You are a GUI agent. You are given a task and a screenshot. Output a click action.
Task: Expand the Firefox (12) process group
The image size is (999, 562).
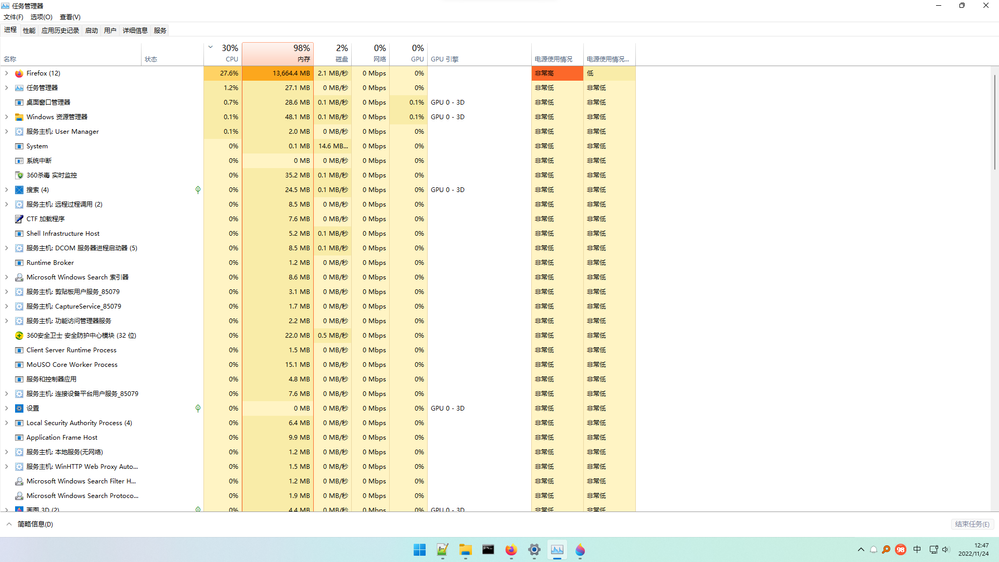[x=7, y=73]
